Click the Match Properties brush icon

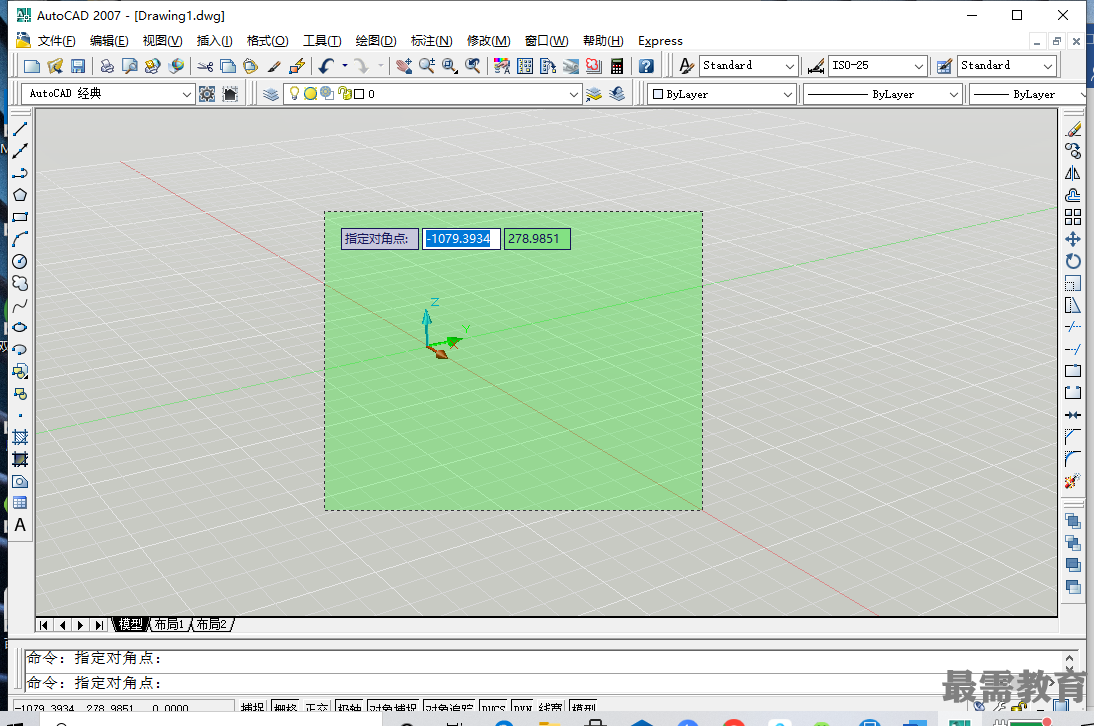point(274,66)
